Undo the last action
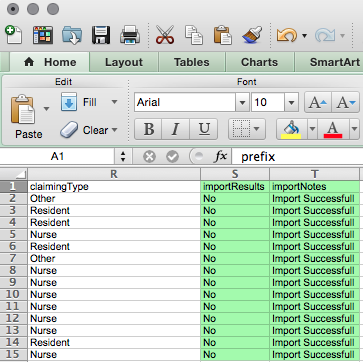 pyautogui.click(x=287, y=35)
